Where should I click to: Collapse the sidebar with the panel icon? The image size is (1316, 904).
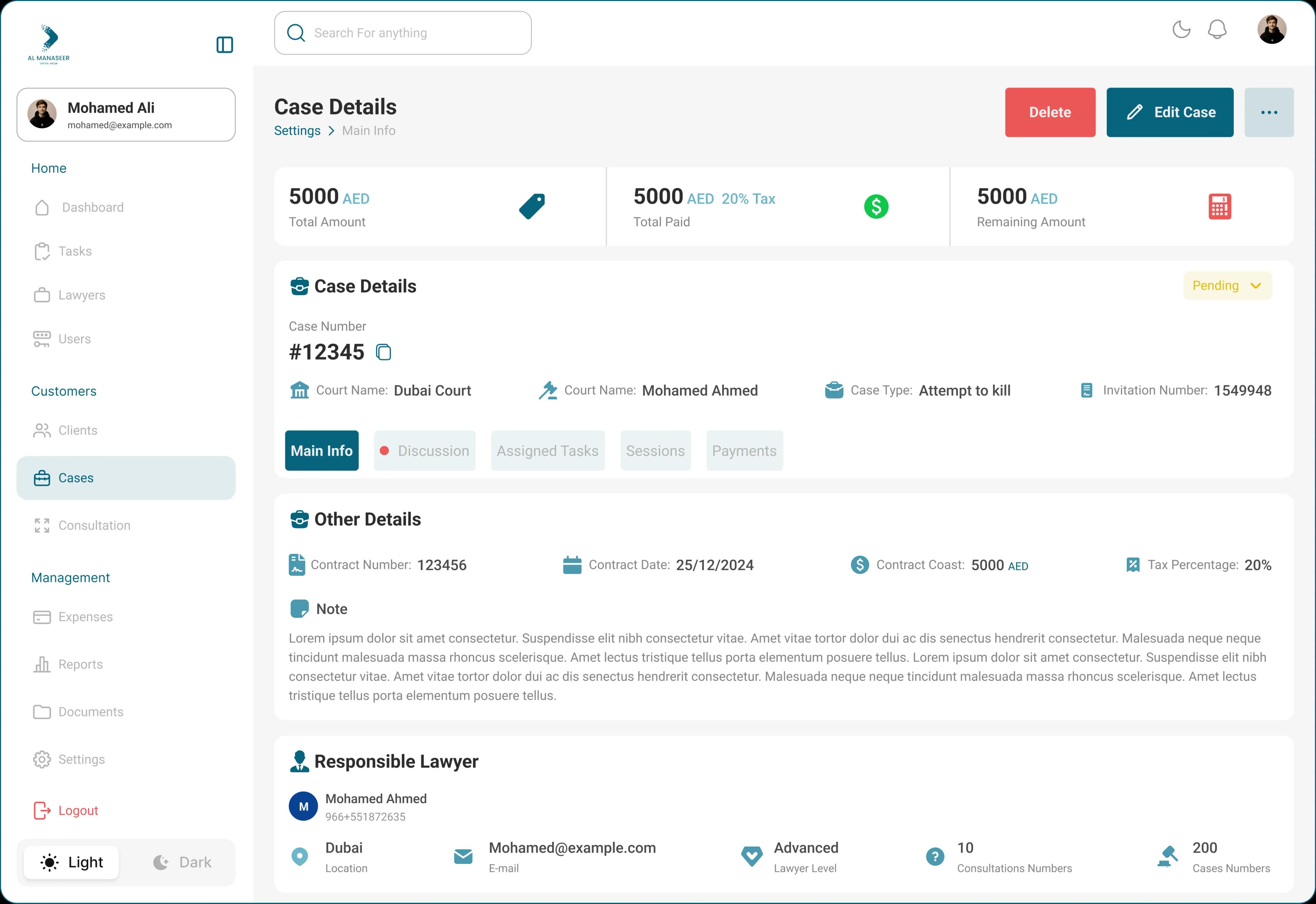(225, 45)
